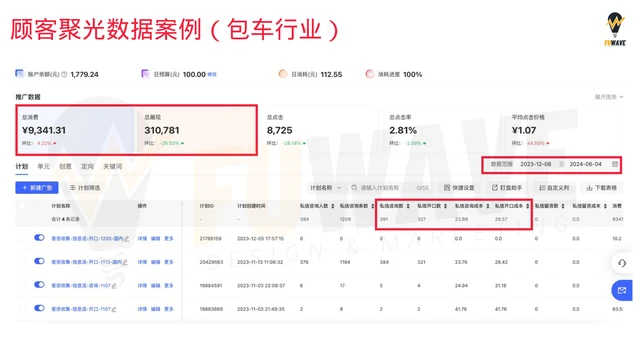Switch to the 计划 tab

click(x=22, y=167)
